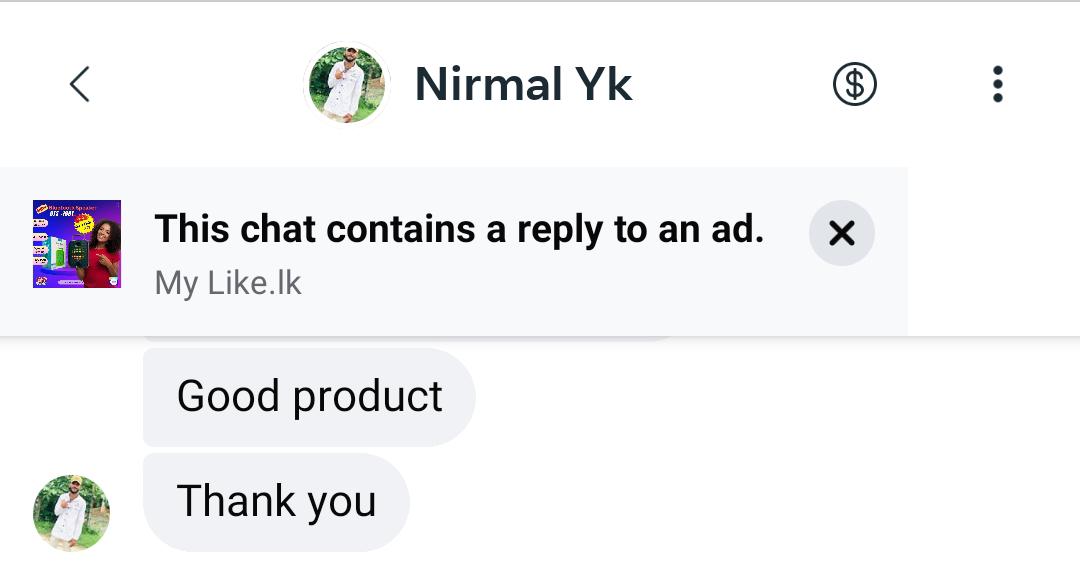Screen dimensions: 1080x580
Task: Tap sender avatar beside 'Thank you'
Action: click(x=71, y=513)
